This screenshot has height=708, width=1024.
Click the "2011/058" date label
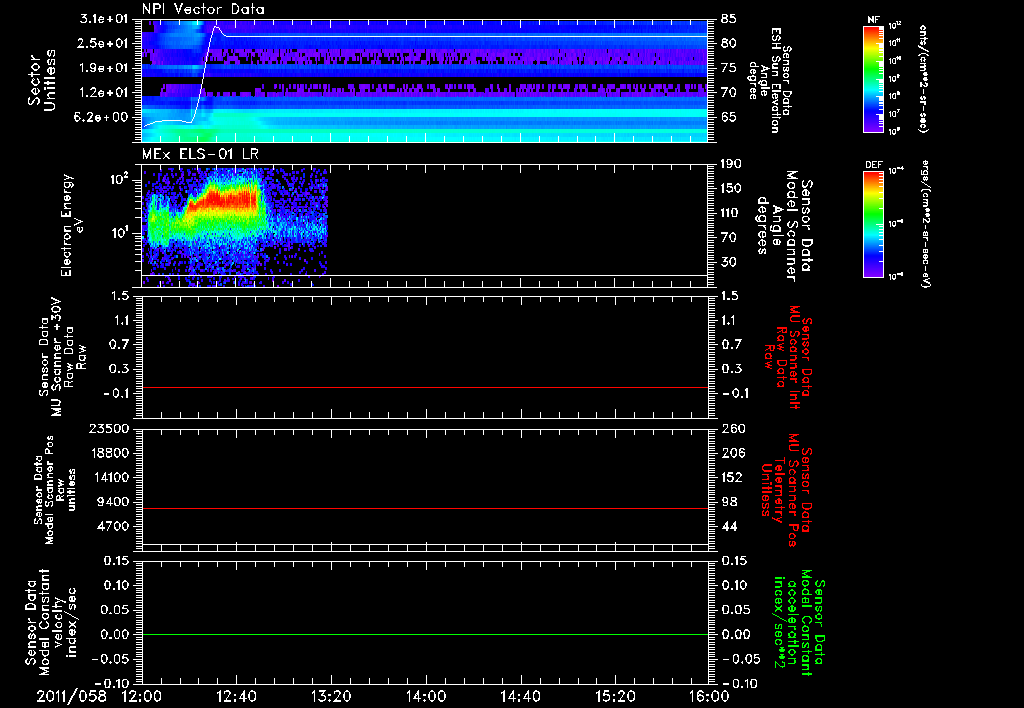[71, 696]
